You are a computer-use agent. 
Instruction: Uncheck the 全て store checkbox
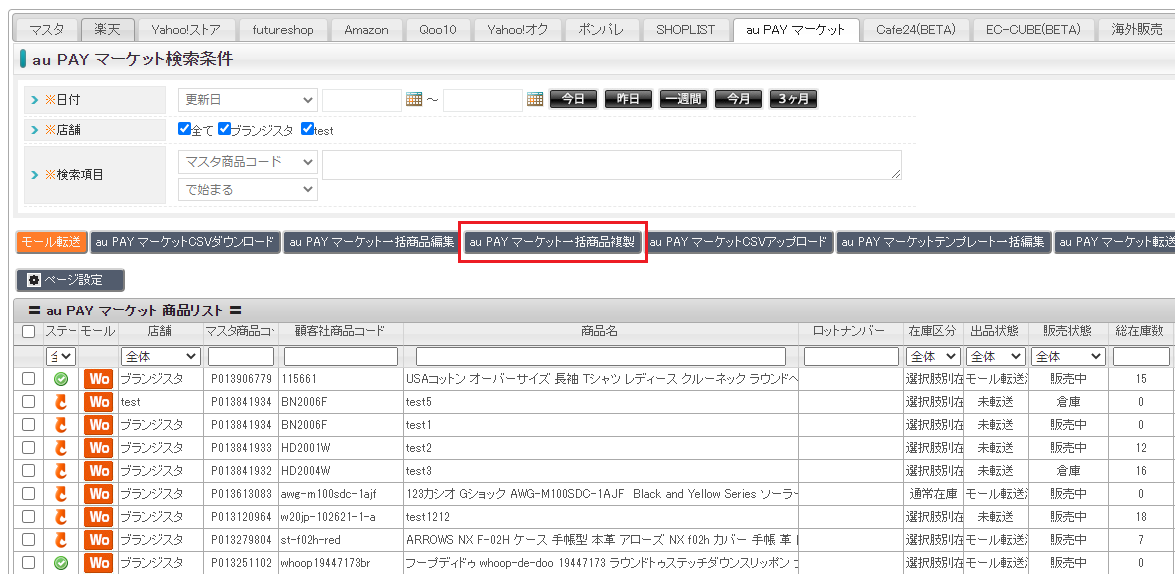(184, 129)
